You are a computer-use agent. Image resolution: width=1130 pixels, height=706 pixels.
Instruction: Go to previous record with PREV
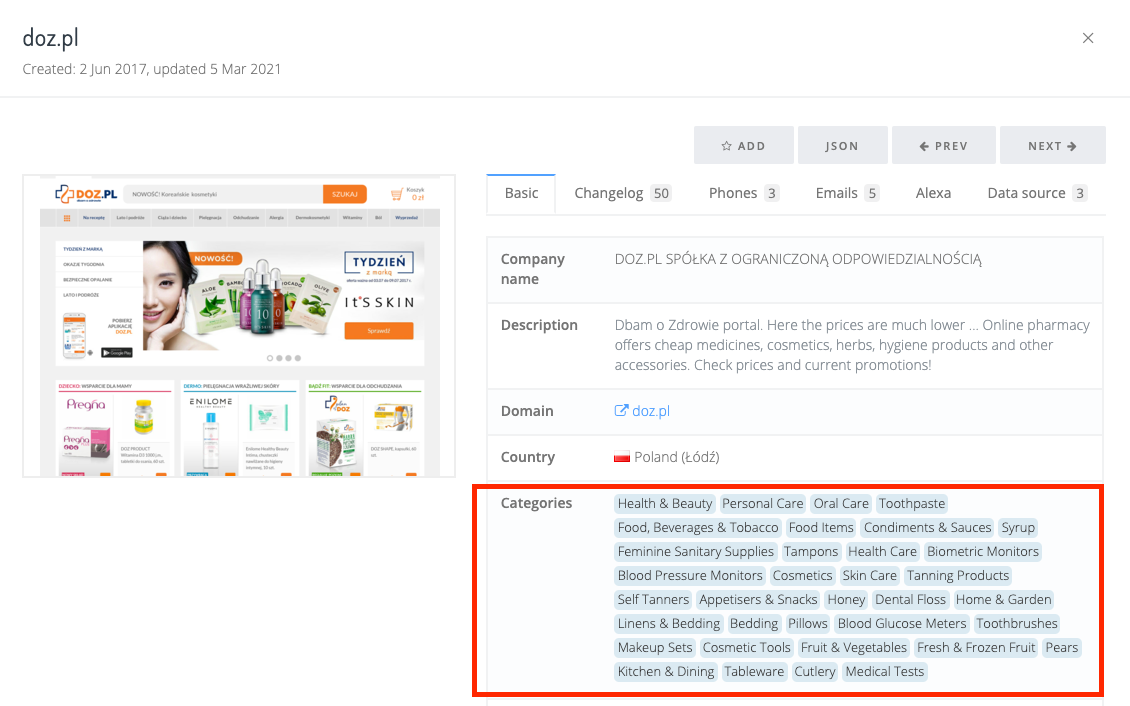coord(943,146)
